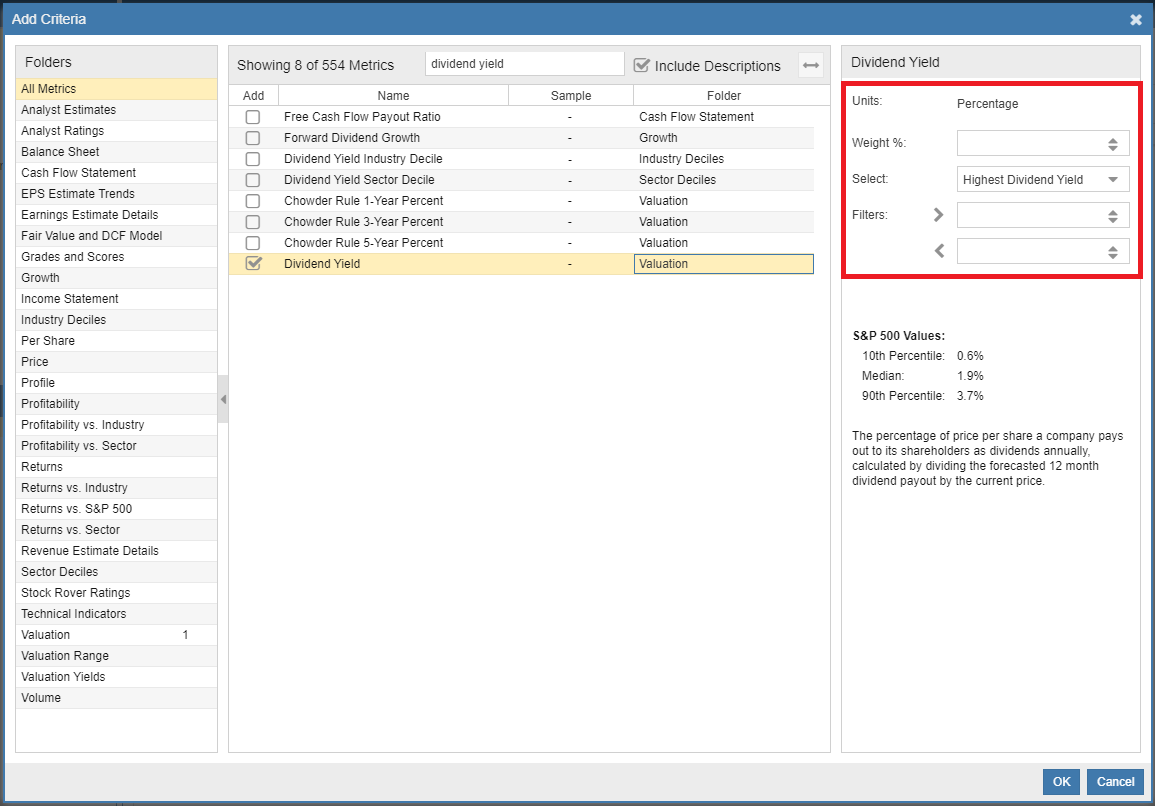Enable the Chowder Rule 5-Year Percent checkbox

(x=253, y=243)
